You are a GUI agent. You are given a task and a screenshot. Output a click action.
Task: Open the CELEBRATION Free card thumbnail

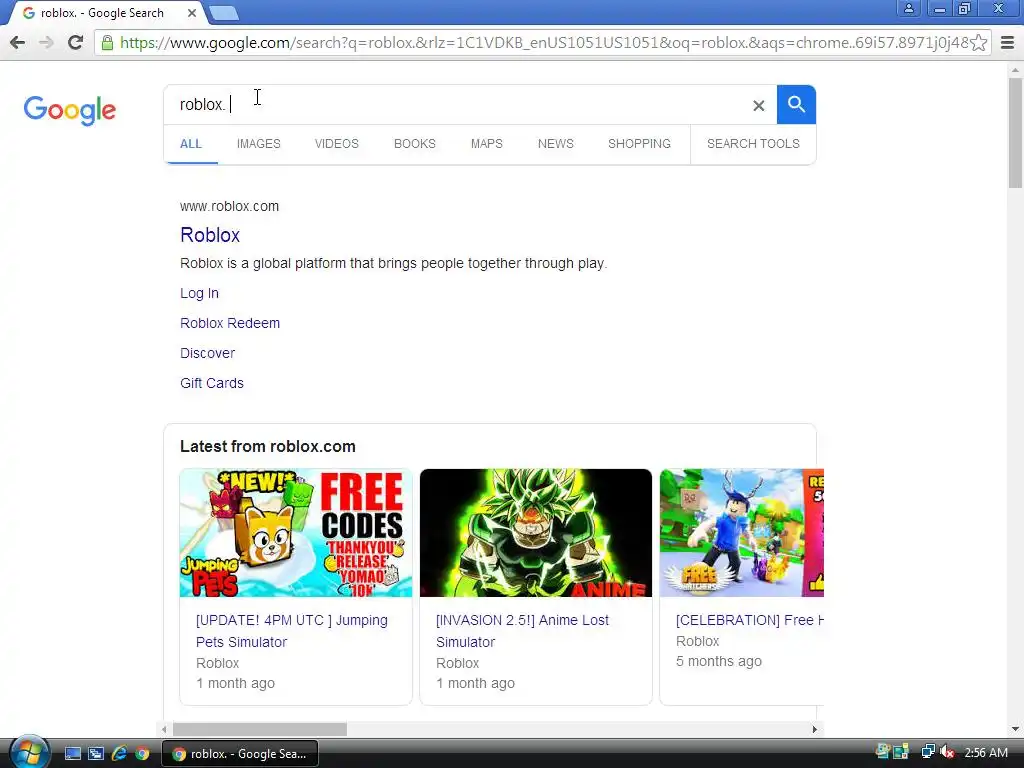click(x=742, y=533)
